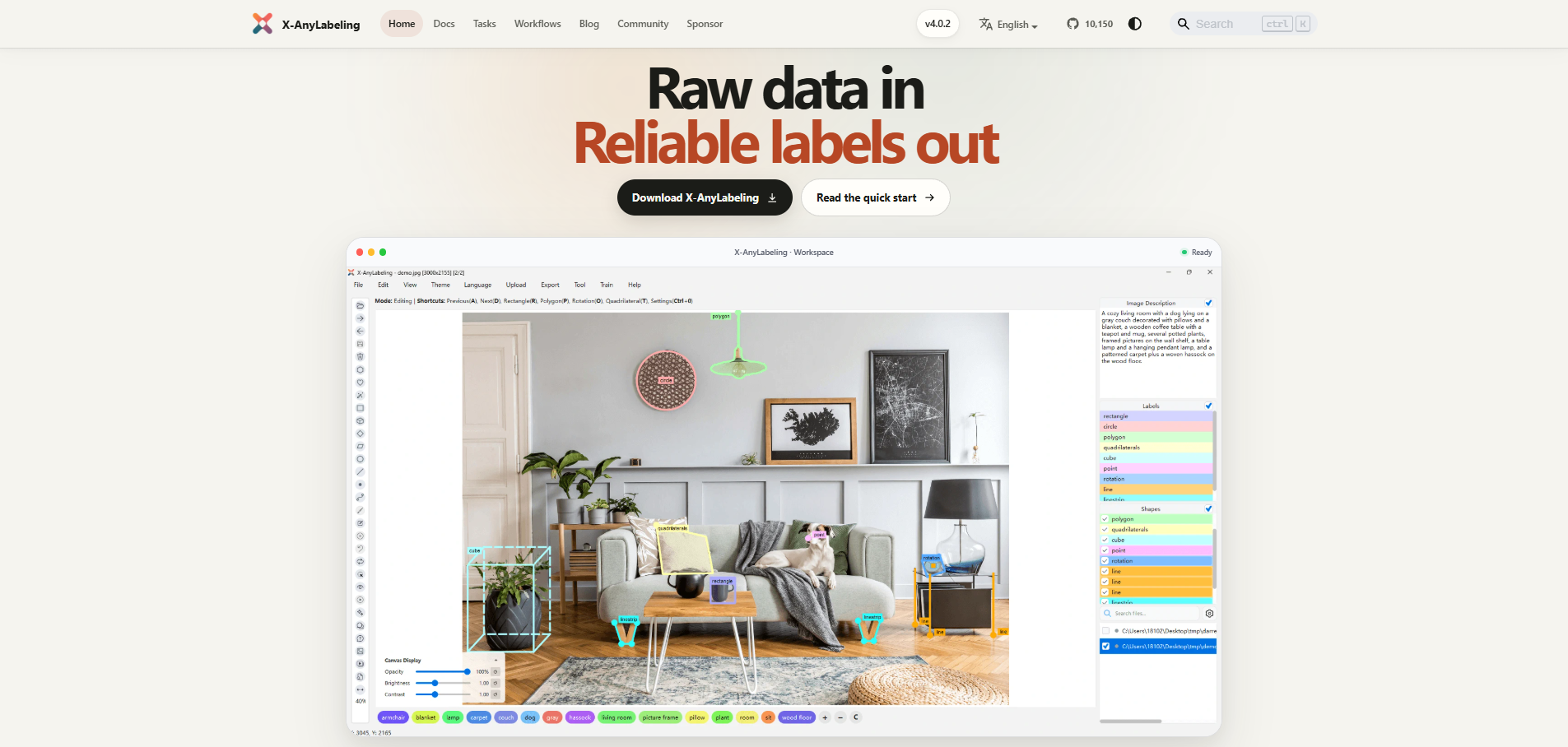Viewport: 1568px width, 747px height.
Task: Open the version v4.0.2 selector
Action: 938,24
